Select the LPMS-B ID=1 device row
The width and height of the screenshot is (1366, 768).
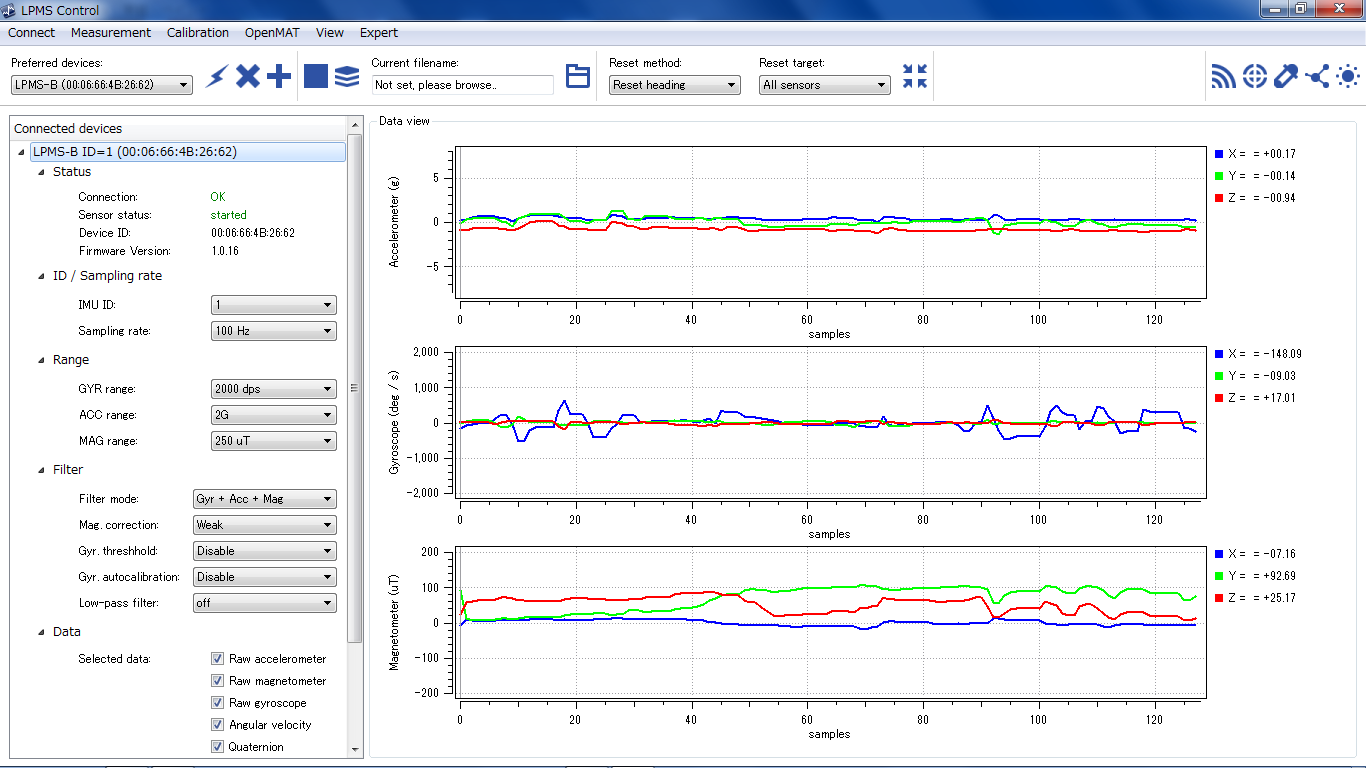[x=187, y=152]
